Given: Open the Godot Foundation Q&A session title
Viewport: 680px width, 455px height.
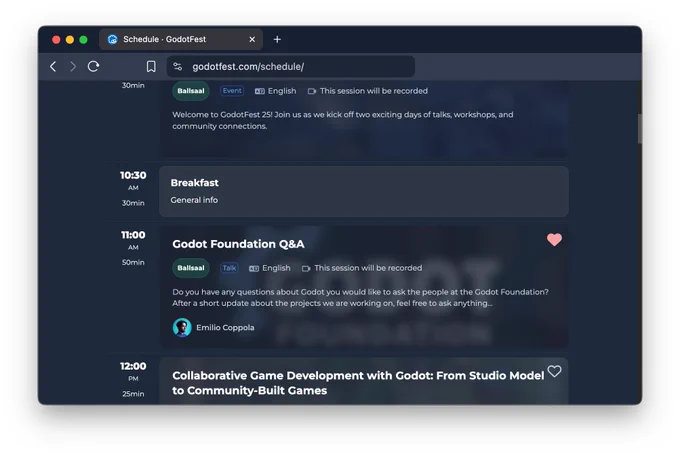Looking at the screenshot, I should (x=238, y=244).
